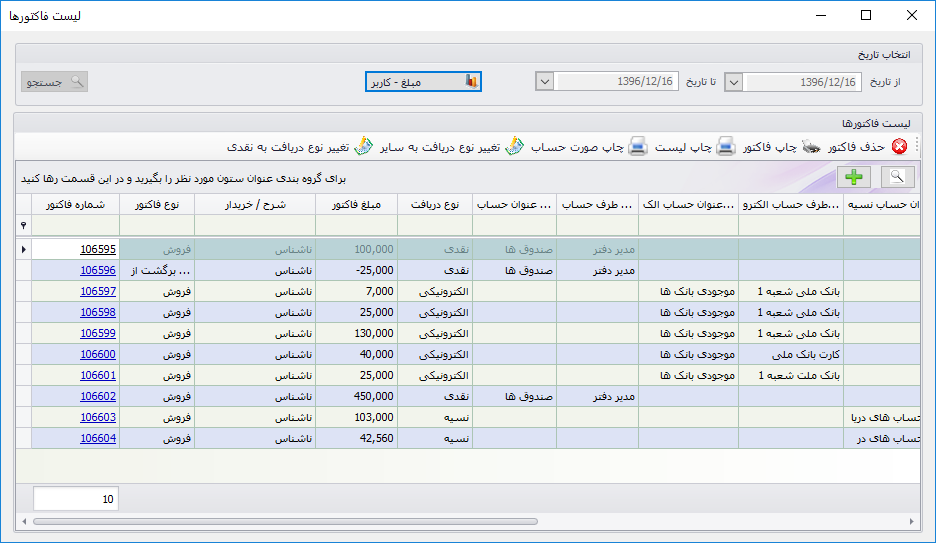Click the magnifier find icon in grid panel
This screenshot has height=543, width=936.
coord(897,177)
